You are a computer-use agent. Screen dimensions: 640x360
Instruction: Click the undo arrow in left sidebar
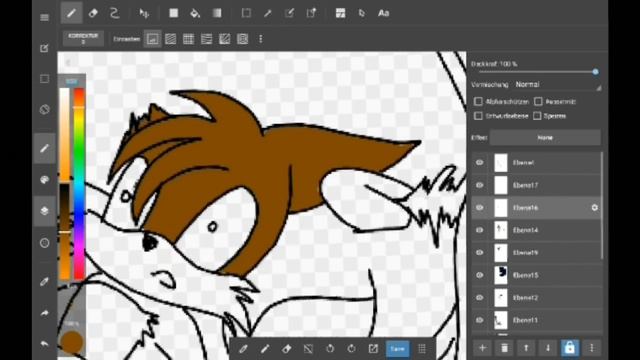(x=44, y=344)
